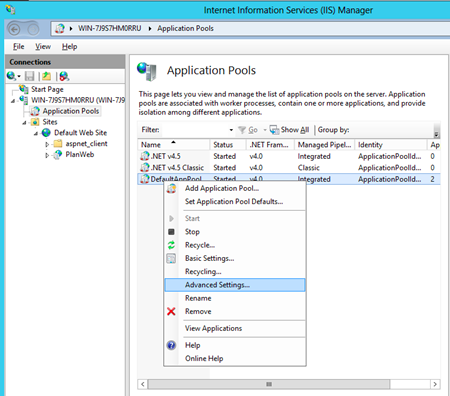This screenshot has height=396, width=450.
Task: Click the horizontal scrollbar right arrow
Action: [435, 384]
